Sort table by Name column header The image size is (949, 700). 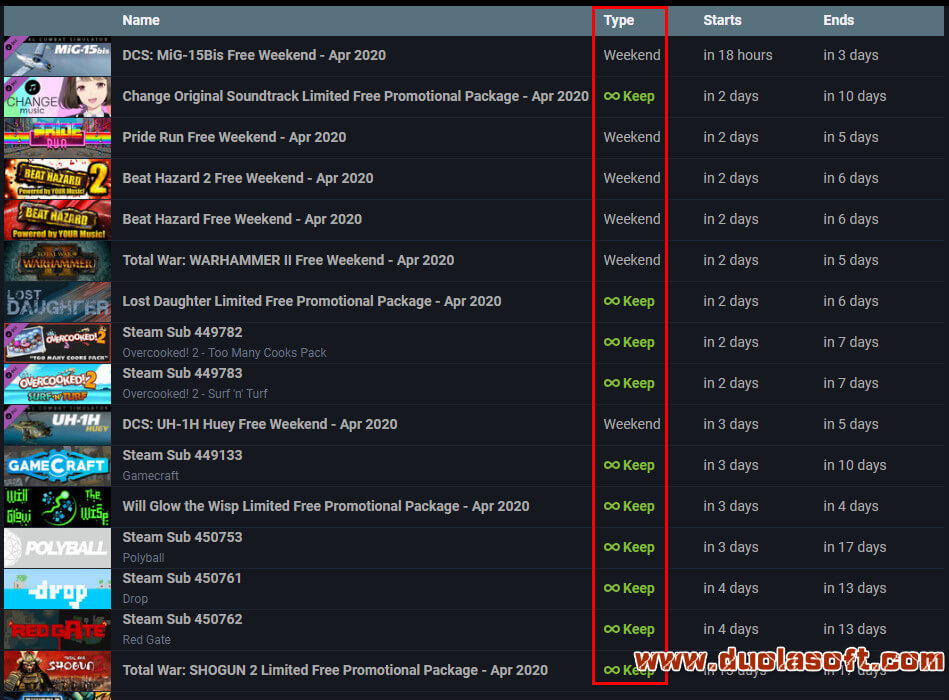coord(141,20)
